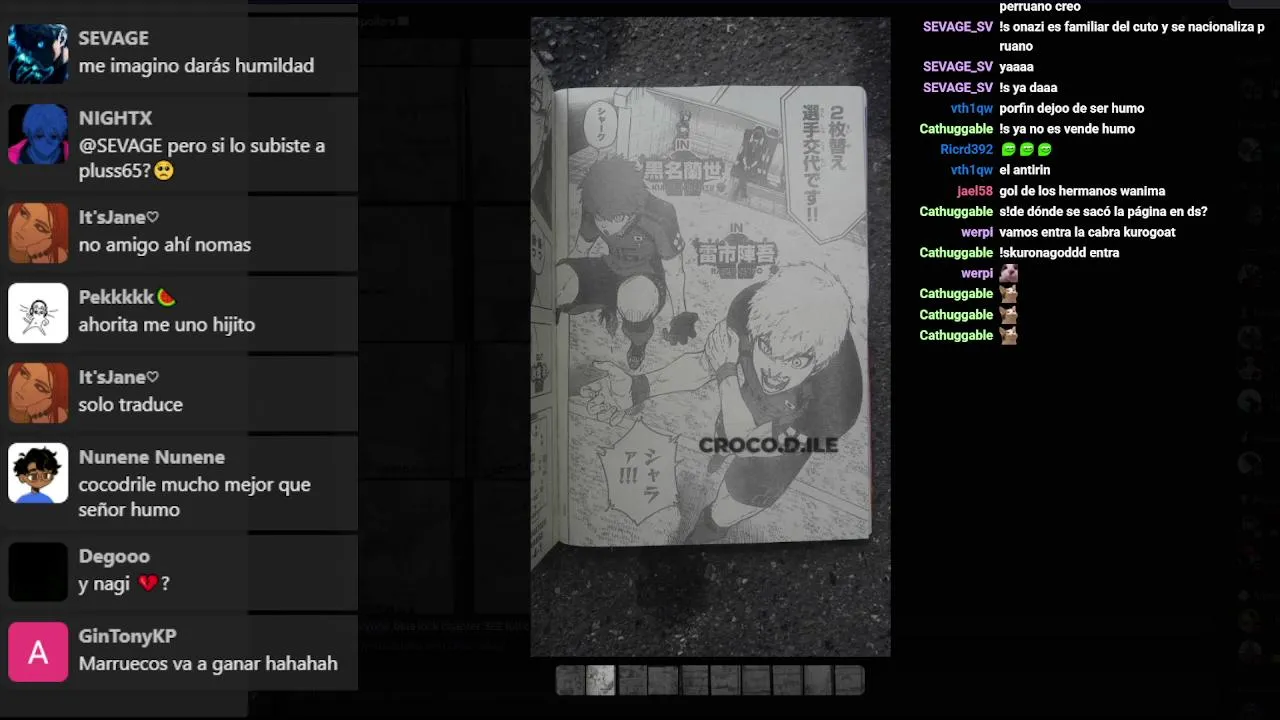Select the last thumbnail in the image strip
Screen dimensions: 1280x720
tap(849, 680)
